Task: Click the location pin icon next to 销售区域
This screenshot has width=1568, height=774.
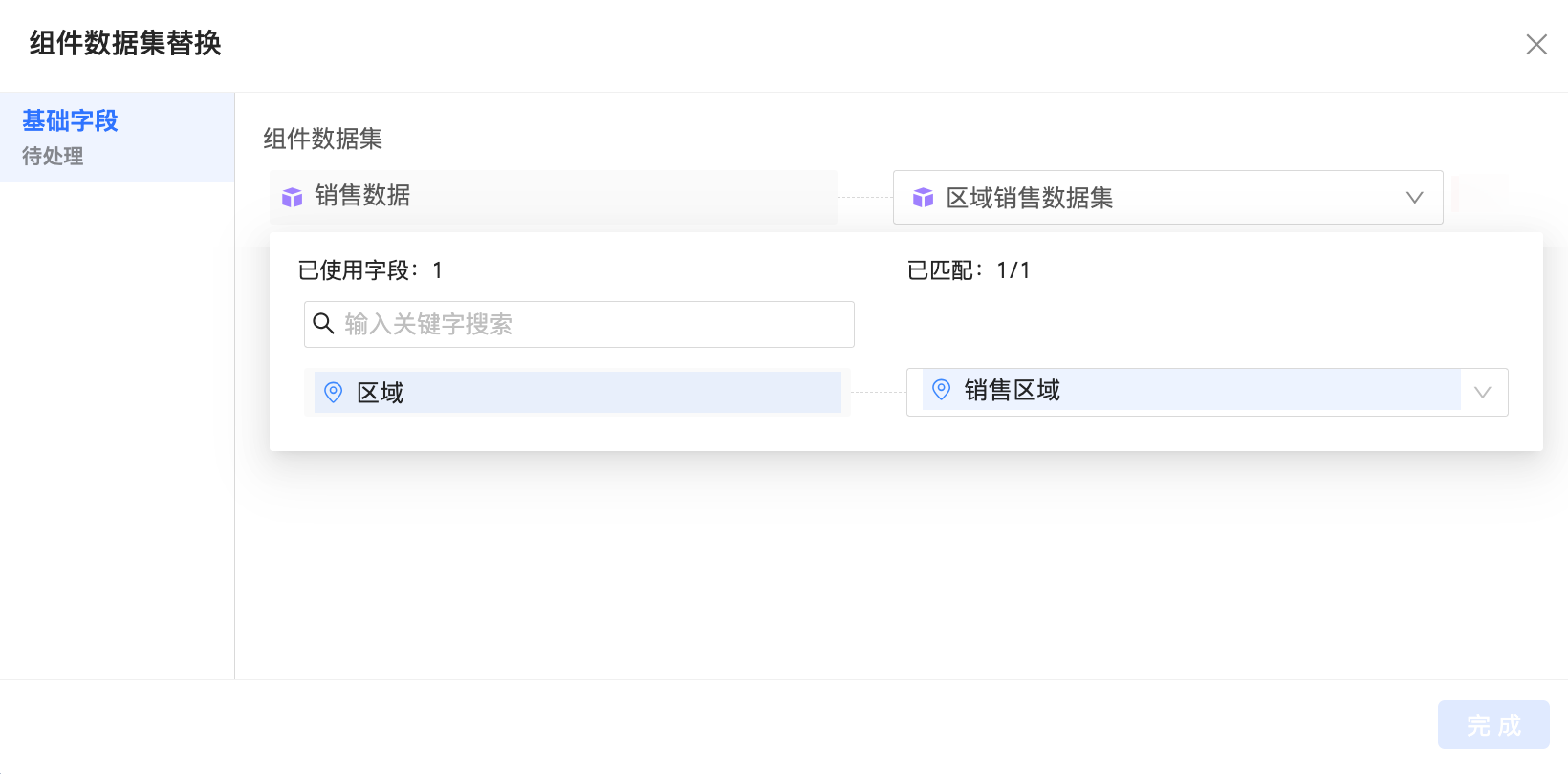Action: click(942, 389)
